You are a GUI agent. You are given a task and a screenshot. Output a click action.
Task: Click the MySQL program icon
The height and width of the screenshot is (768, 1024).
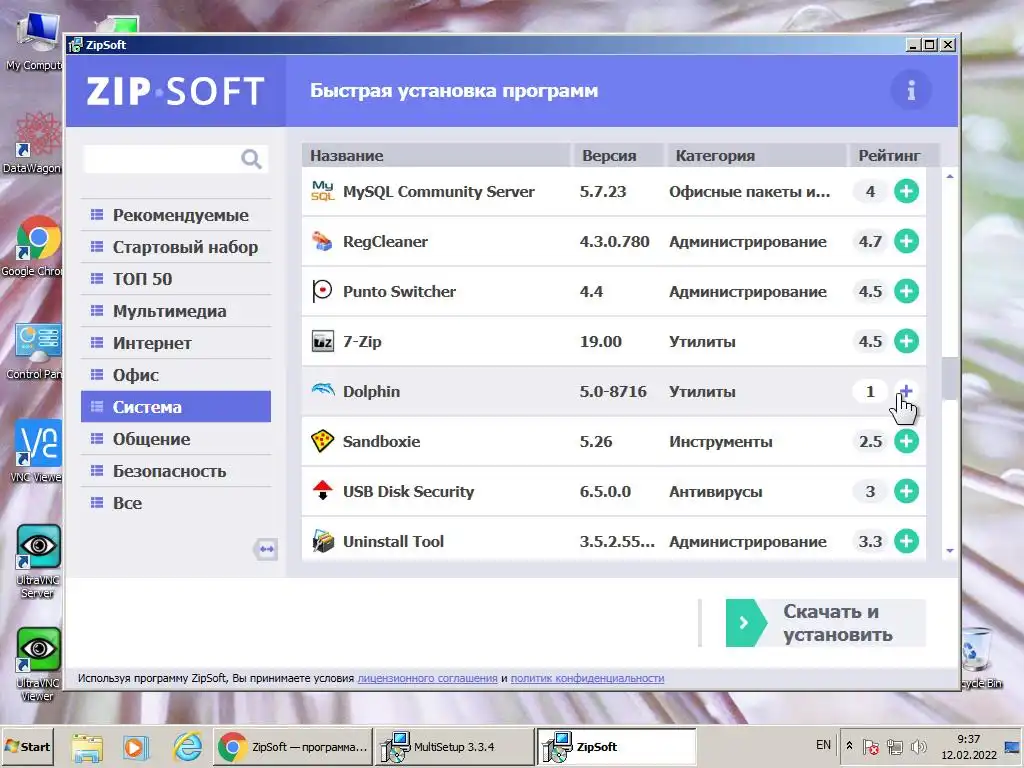click(323, 191)
